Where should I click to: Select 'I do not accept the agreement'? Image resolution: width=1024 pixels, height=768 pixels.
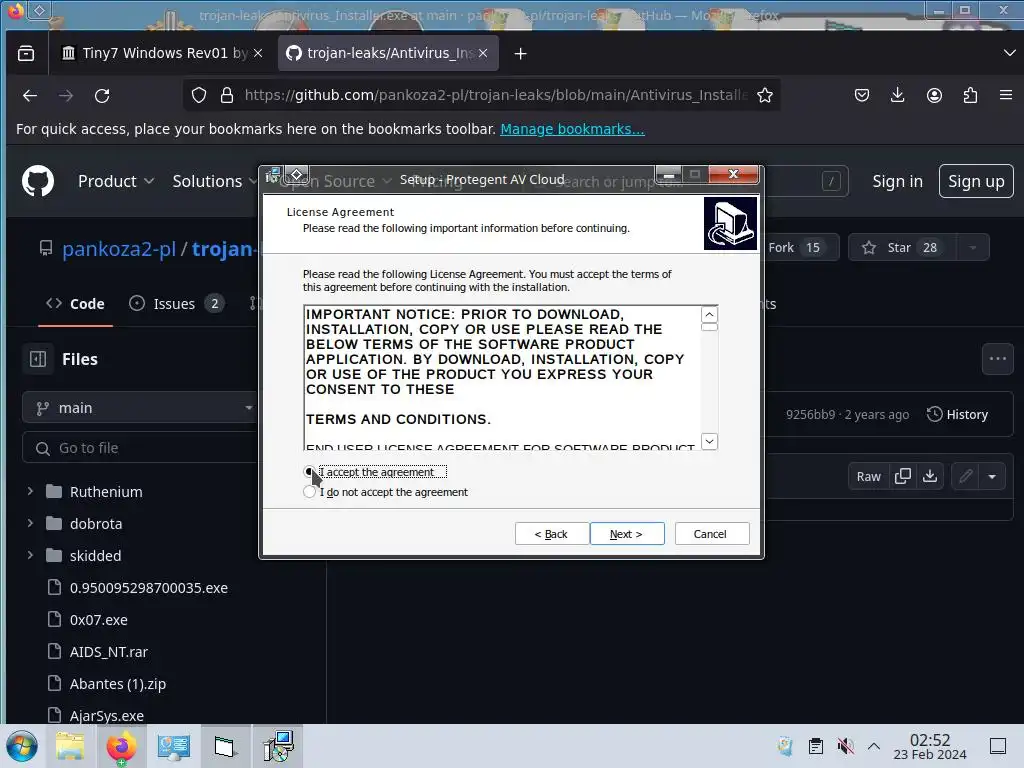(310, 492)
